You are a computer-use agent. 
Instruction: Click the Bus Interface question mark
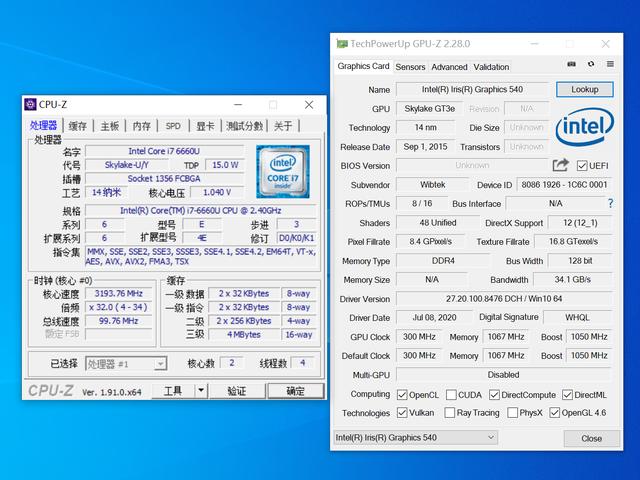tap(610, 203)
